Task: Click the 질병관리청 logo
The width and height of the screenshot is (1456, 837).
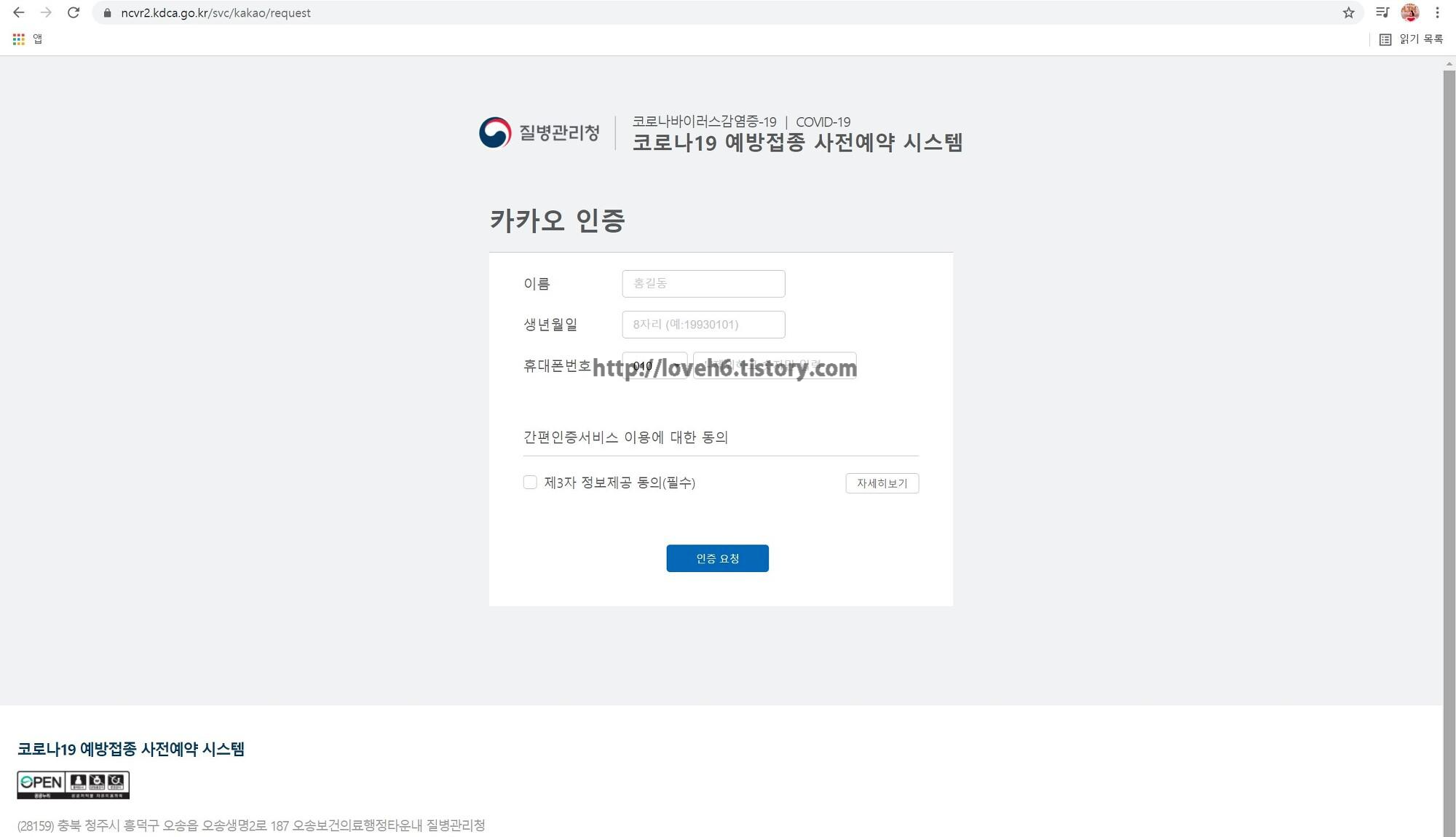Action: click(x=539, y=132)
